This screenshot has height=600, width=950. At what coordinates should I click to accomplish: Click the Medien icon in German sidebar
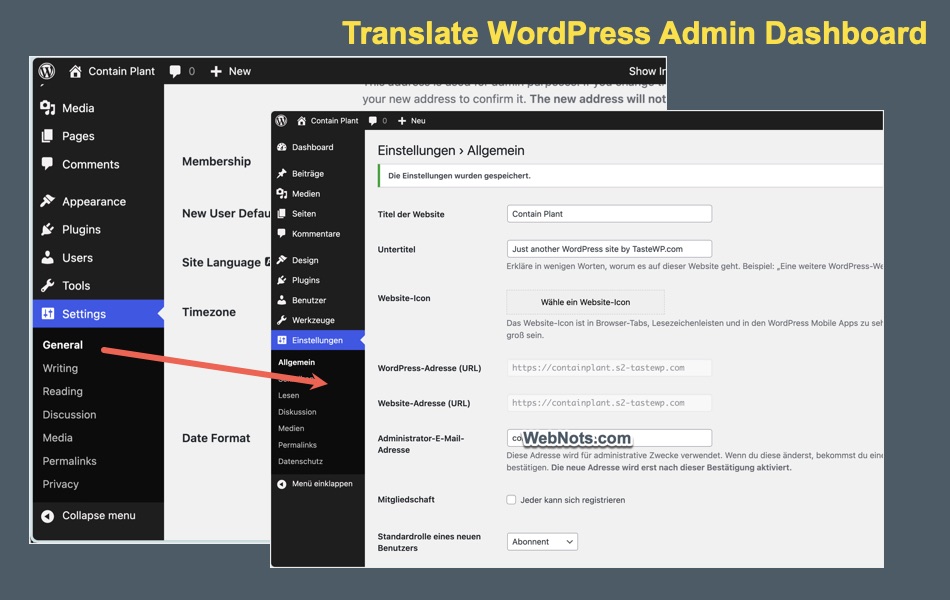282,193
